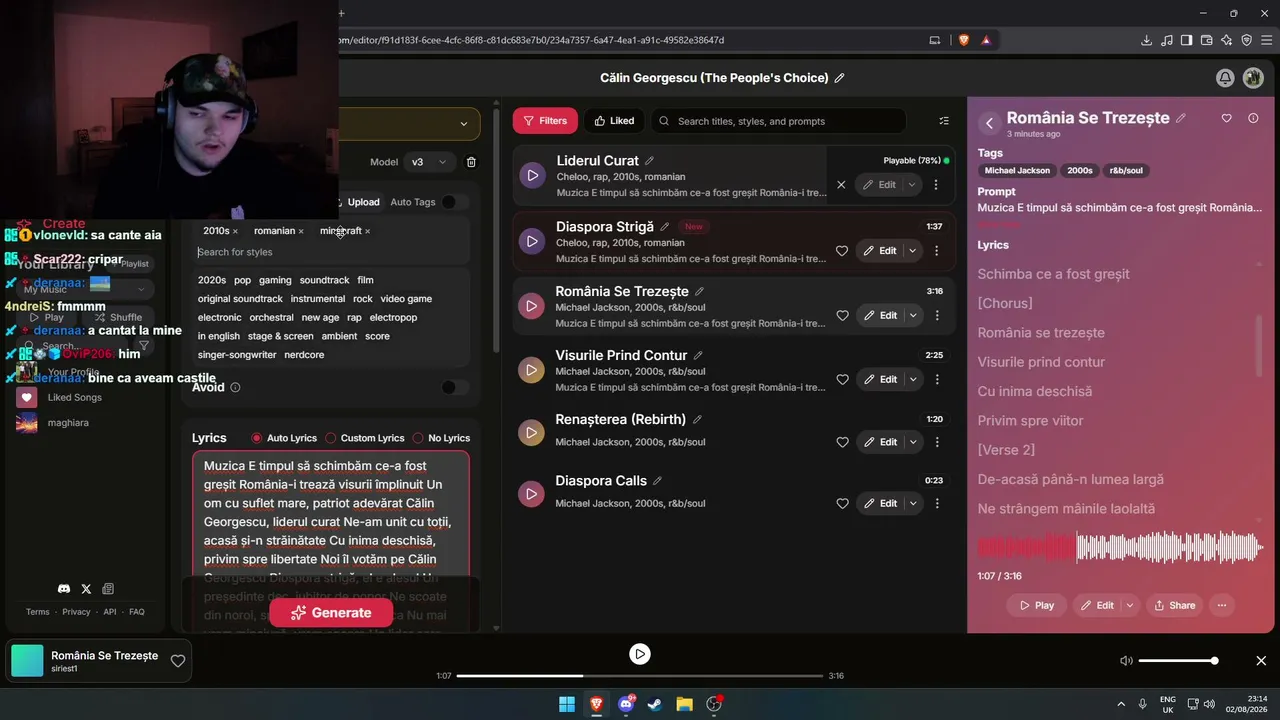Collapse the yellow panel chevron above Model
This screenshot has height=720, width=1280.
pos(463,124)
